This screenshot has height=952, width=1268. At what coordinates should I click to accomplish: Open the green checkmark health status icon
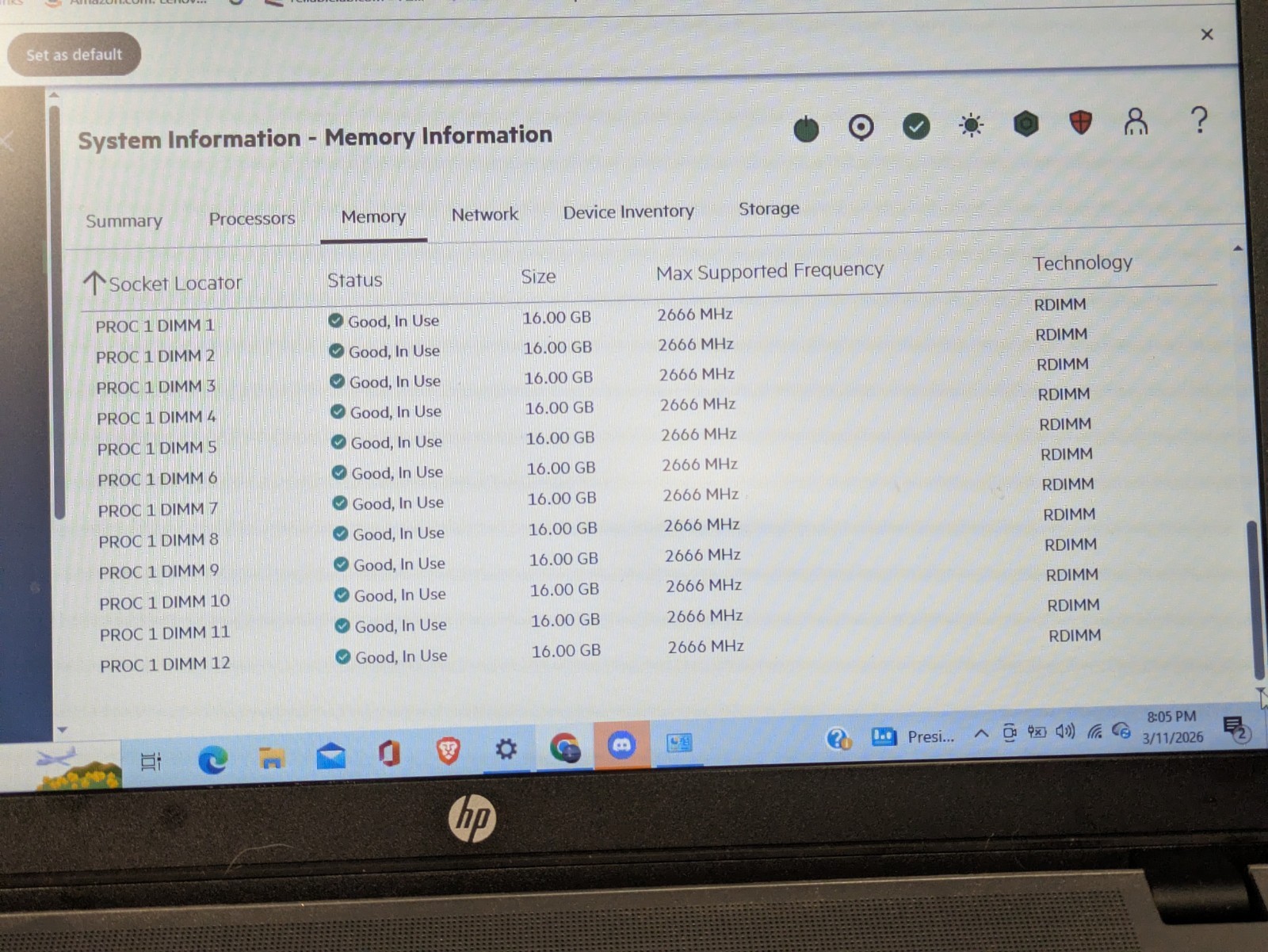tap(916, 126)
